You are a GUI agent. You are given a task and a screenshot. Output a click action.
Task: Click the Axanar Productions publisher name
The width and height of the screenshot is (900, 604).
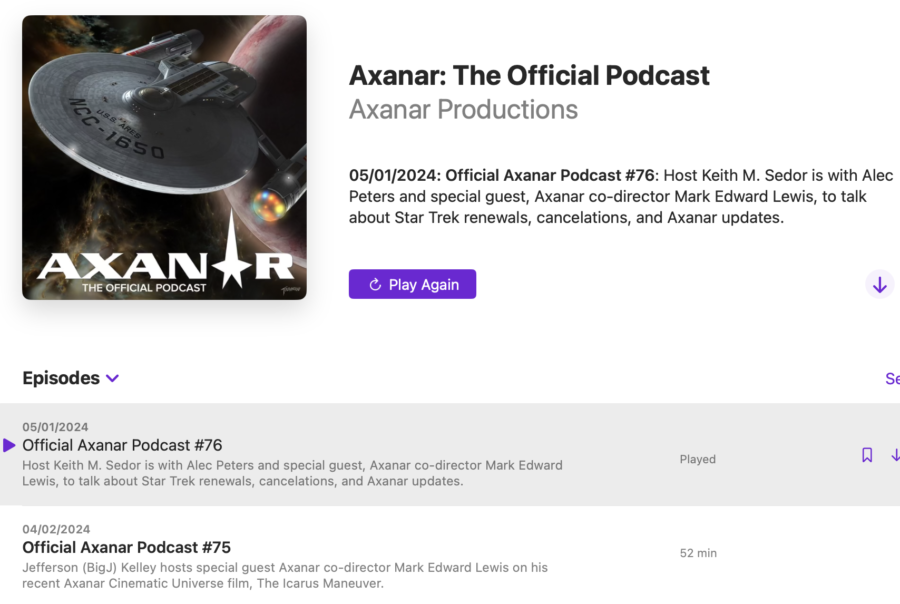[x=463, y=109]
